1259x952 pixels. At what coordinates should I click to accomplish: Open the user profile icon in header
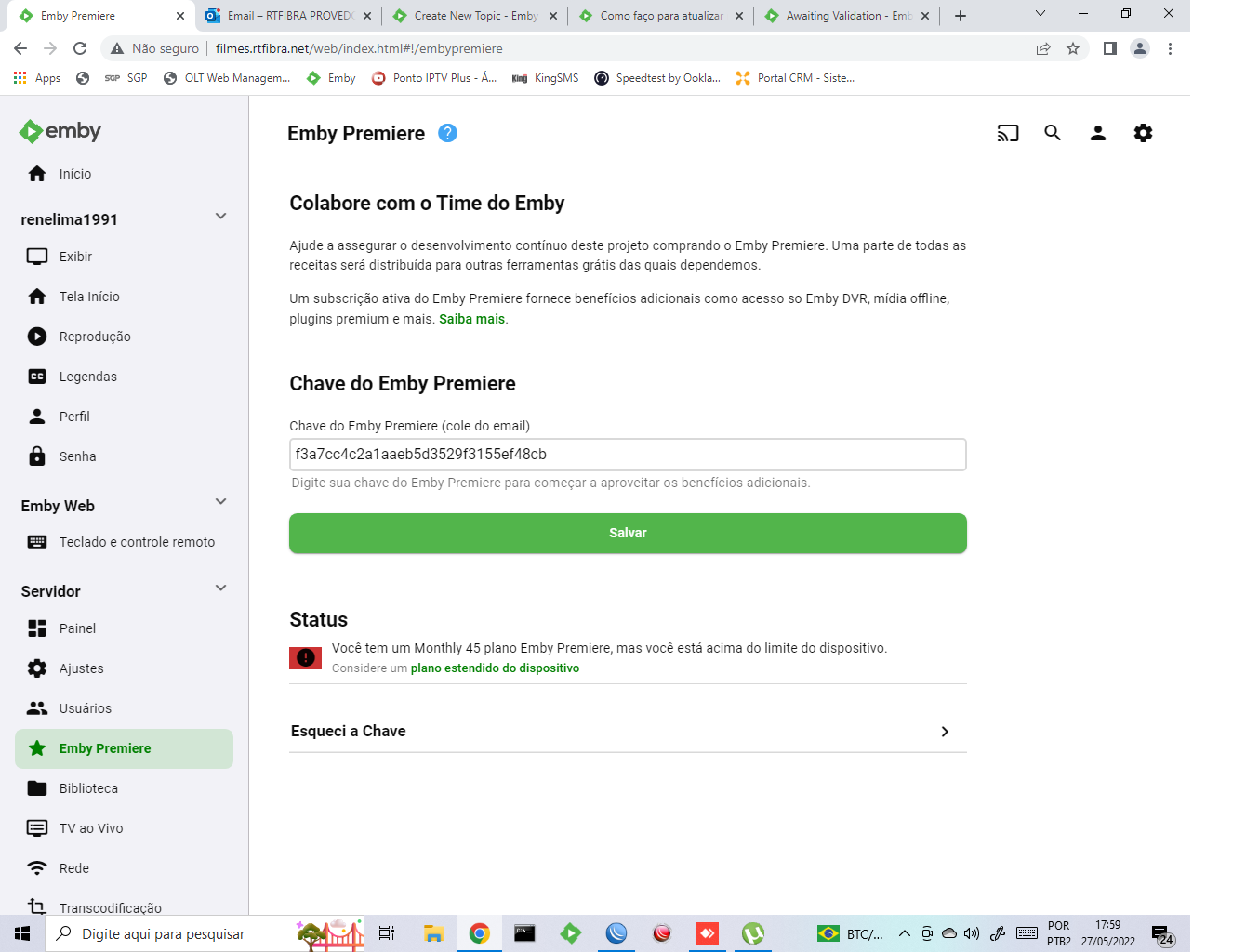point(1098,133)
